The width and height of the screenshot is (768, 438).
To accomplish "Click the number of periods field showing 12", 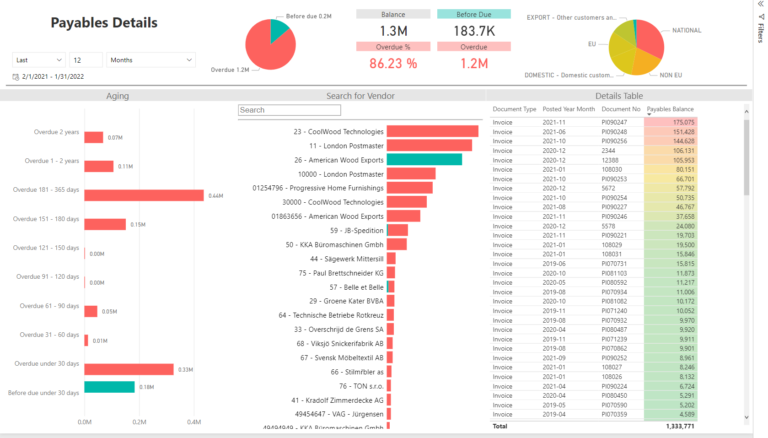I will [x=86, y=60].
